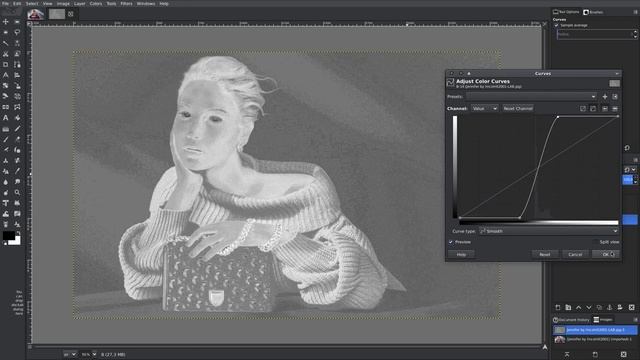Open the ruler unit dropdown in status bar

pyautogui.click(x=69, y=354)
